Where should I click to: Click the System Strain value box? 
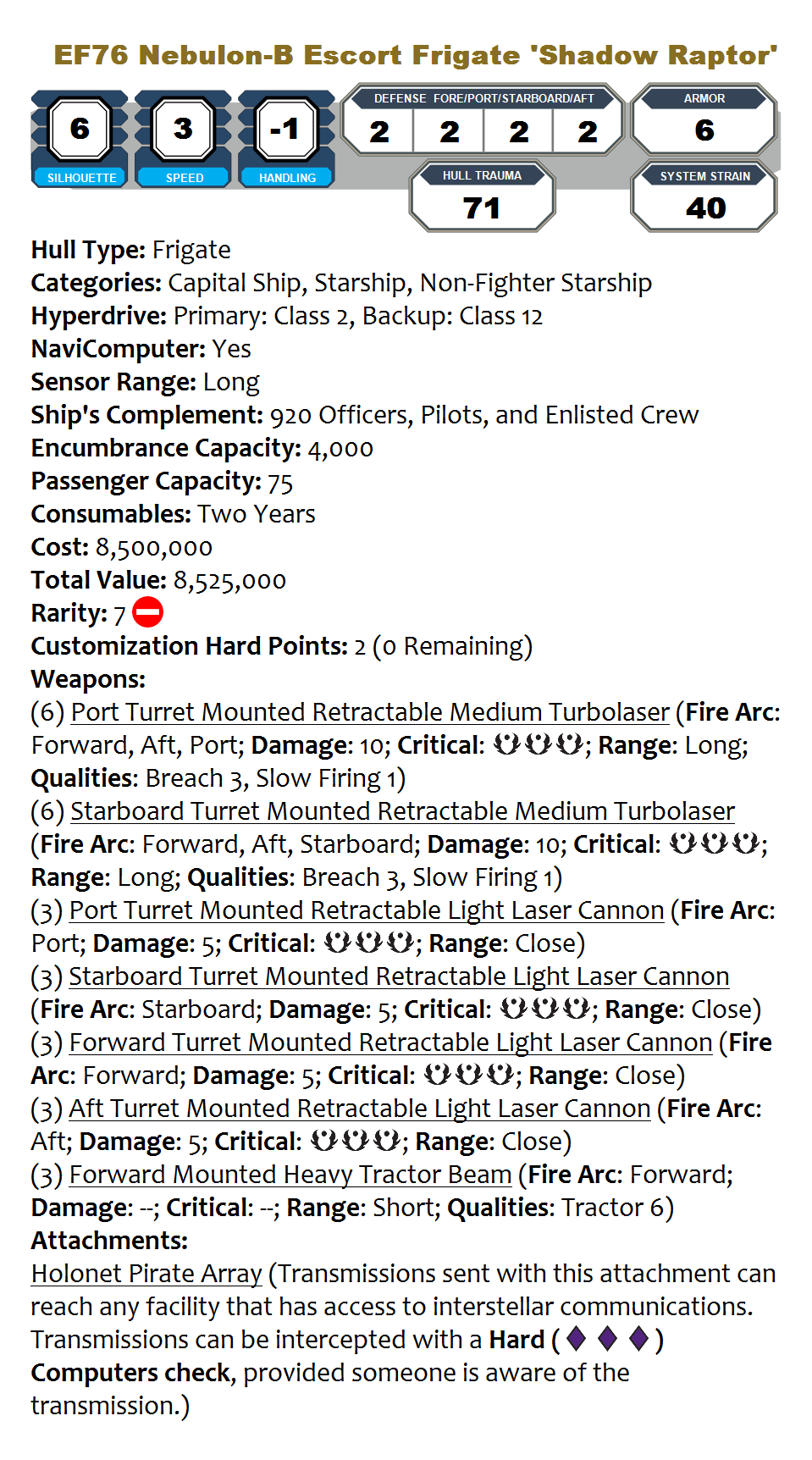704,198
